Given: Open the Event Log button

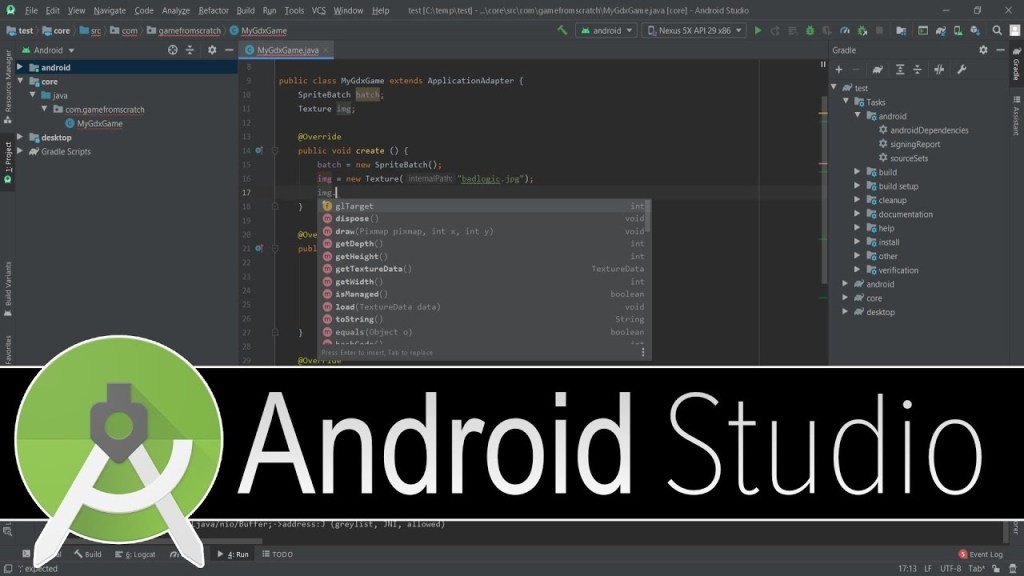Looking at the screenshot, I should tap(980, 554).
